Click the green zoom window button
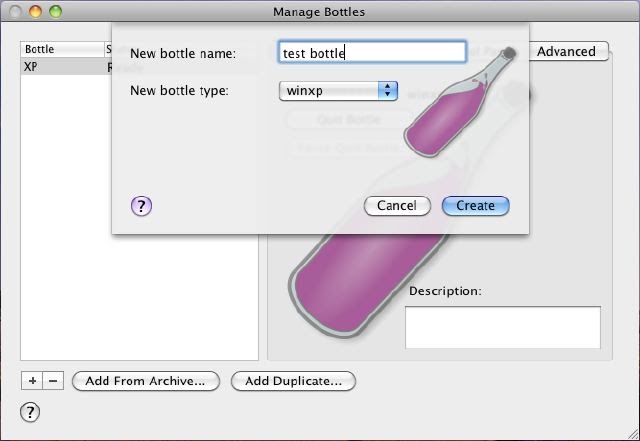640x441 pixels. (x=56, y=11)
